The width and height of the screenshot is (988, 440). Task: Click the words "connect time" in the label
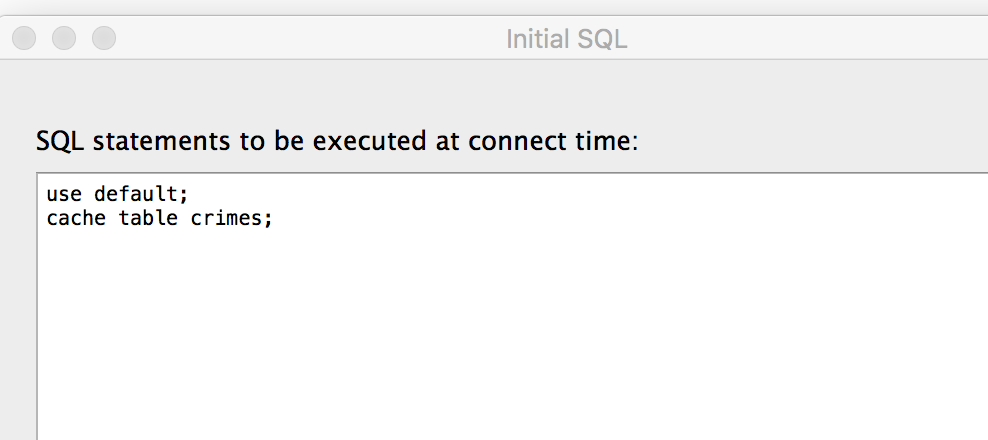pyautogui.click(x=564, y=141)
